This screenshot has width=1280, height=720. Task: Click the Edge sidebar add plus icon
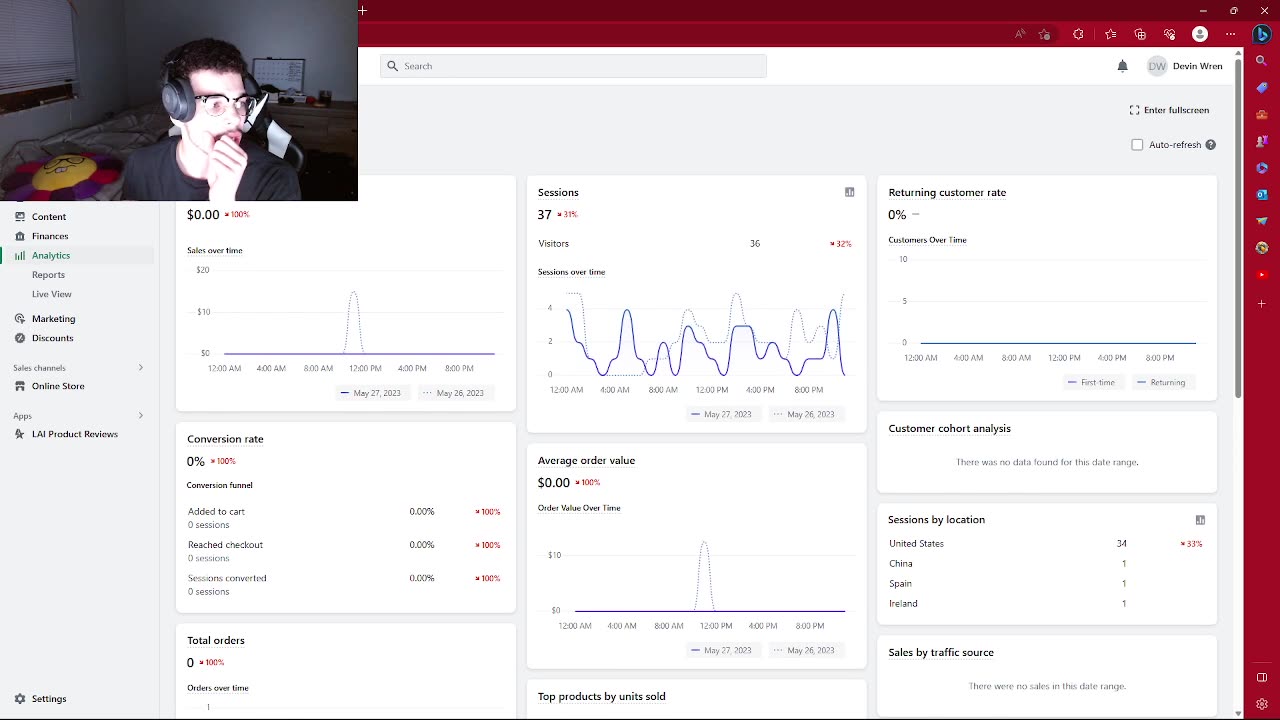pos(1262,303)
